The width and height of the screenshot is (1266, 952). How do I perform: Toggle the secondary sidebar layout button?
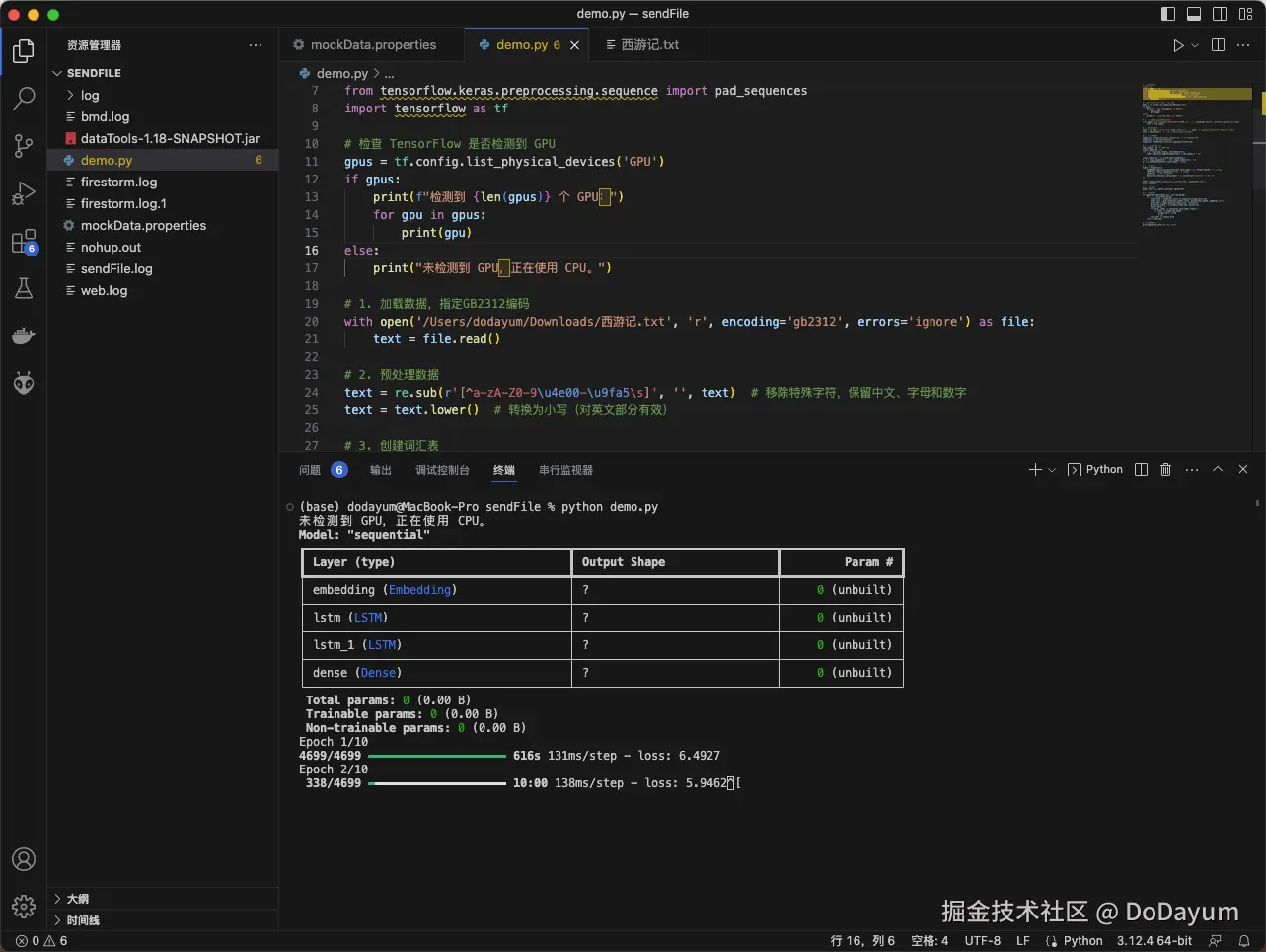1220,14
